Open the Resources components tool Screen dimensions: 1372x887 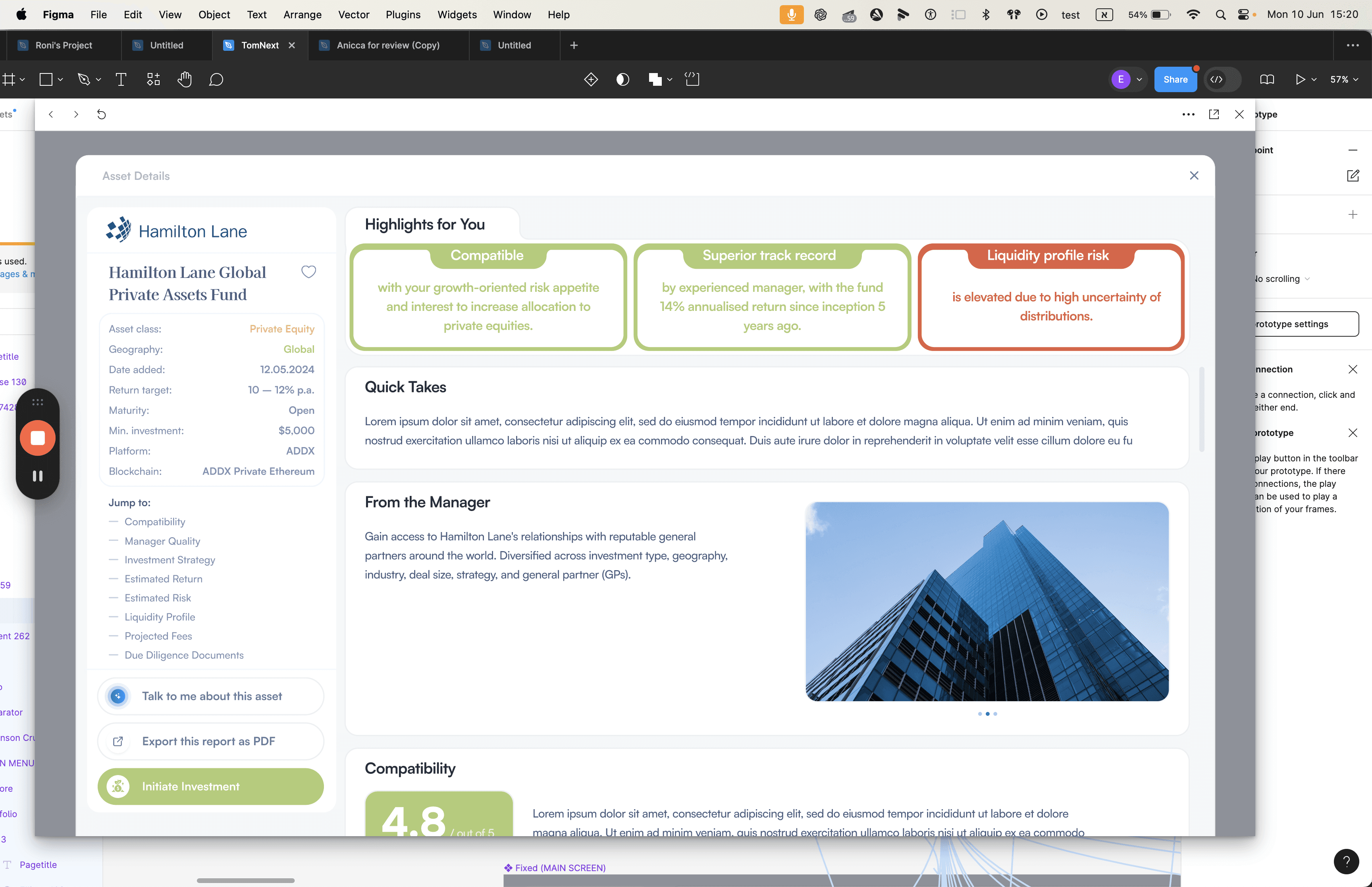(153, 79)
